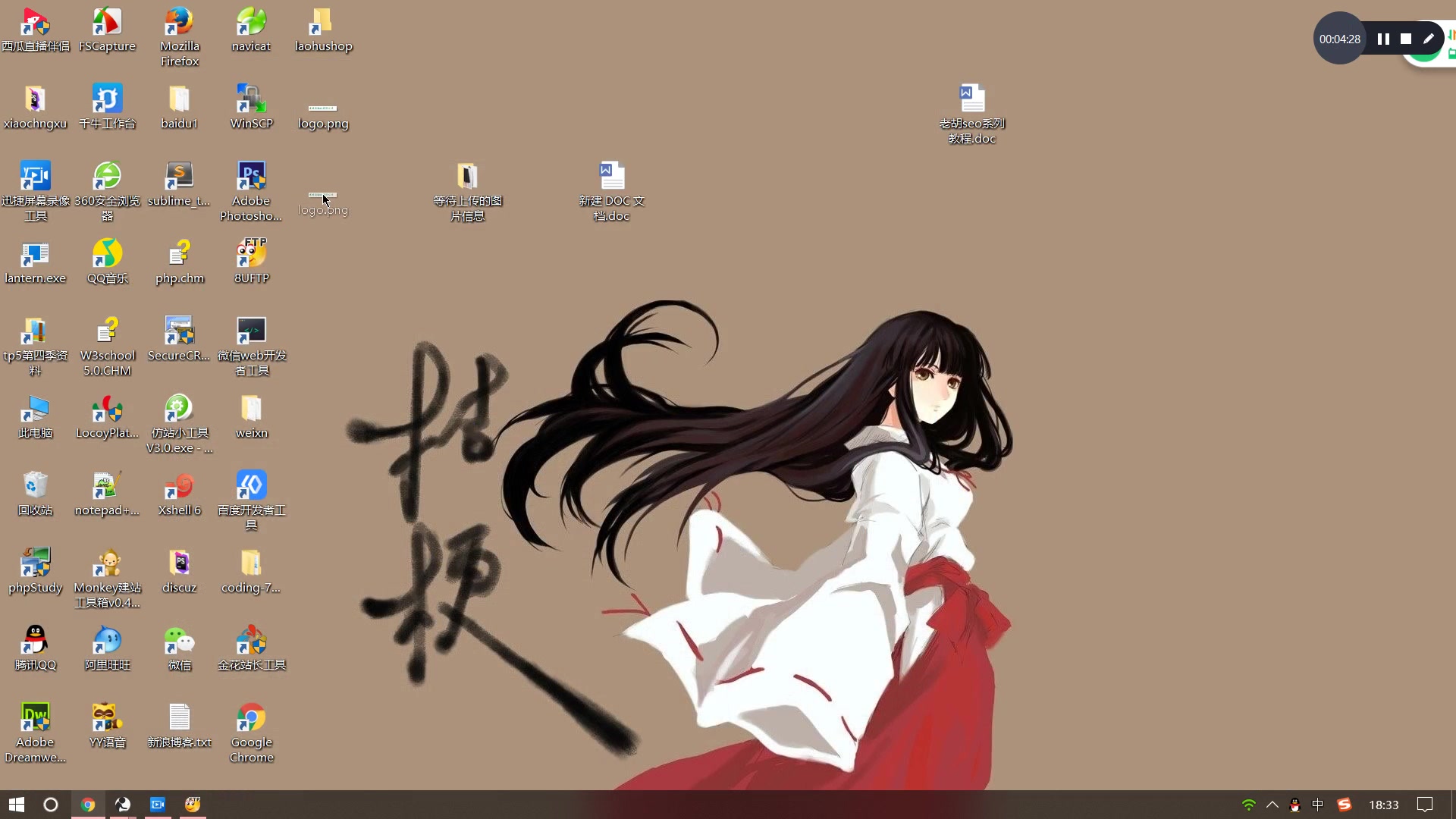Select the FSCapture desktop icon

pos(107,23)
